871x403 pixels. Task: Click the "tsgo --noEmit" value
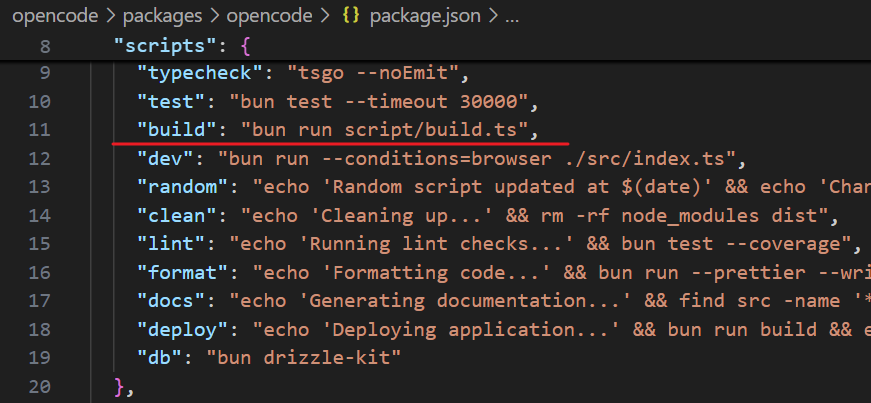(x=372, y=72)
